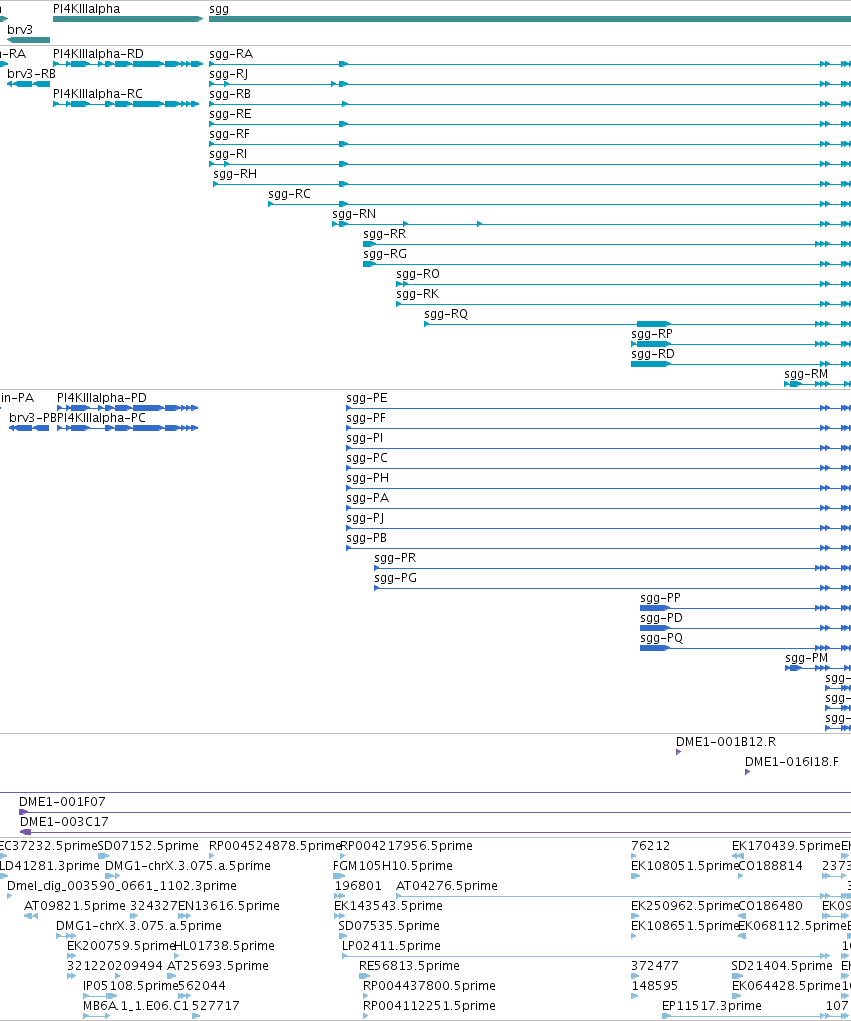
Task: Select transcript sgg-RK
Action: click(623, 304)
